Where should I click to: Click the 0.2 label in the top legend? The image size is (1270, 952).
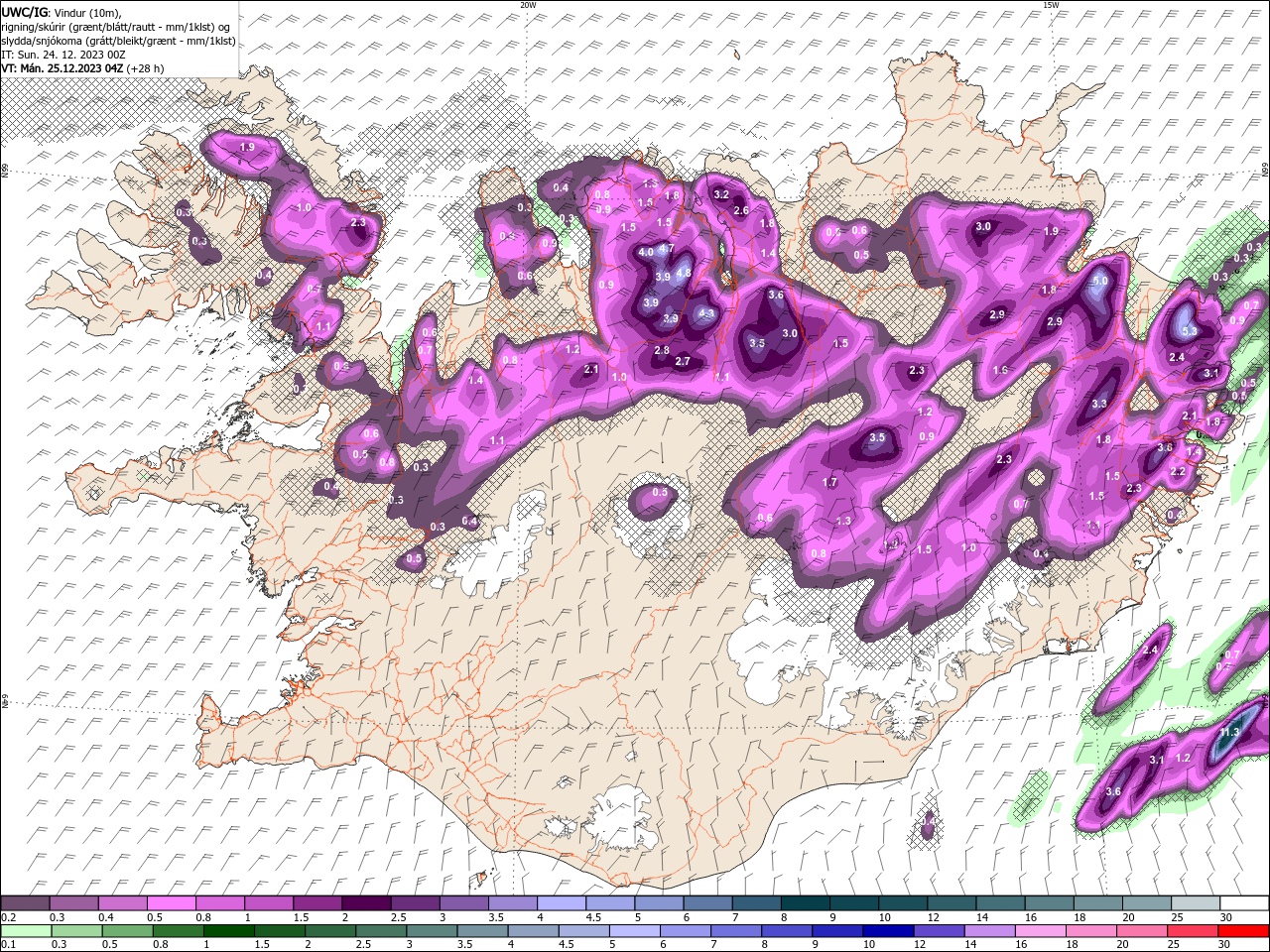click(8, 917)
